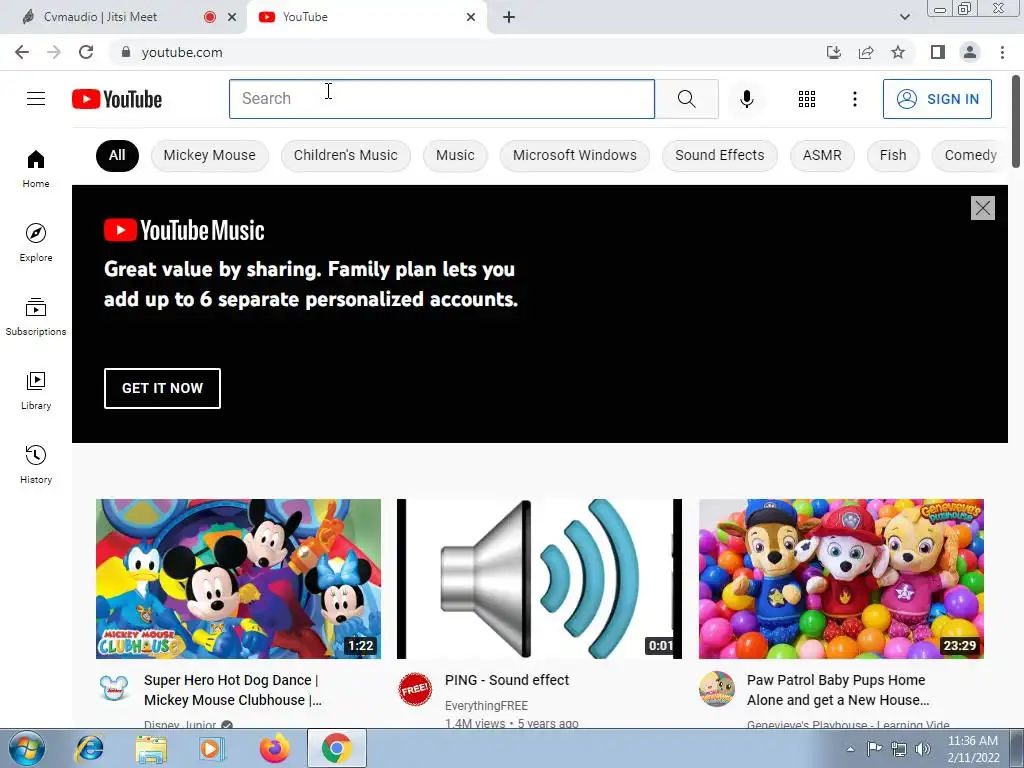Click the install app icon in address bar
This screenshot has width=1024, height=768.
(x=833, y=52)
